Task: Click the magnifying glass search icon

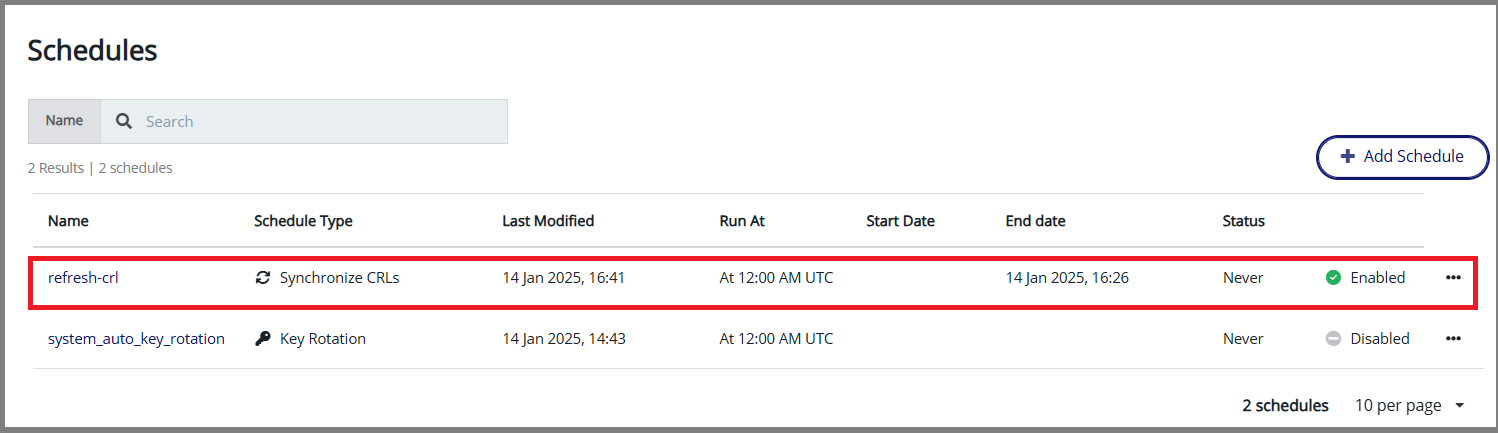Action: (x=124, y=121)
